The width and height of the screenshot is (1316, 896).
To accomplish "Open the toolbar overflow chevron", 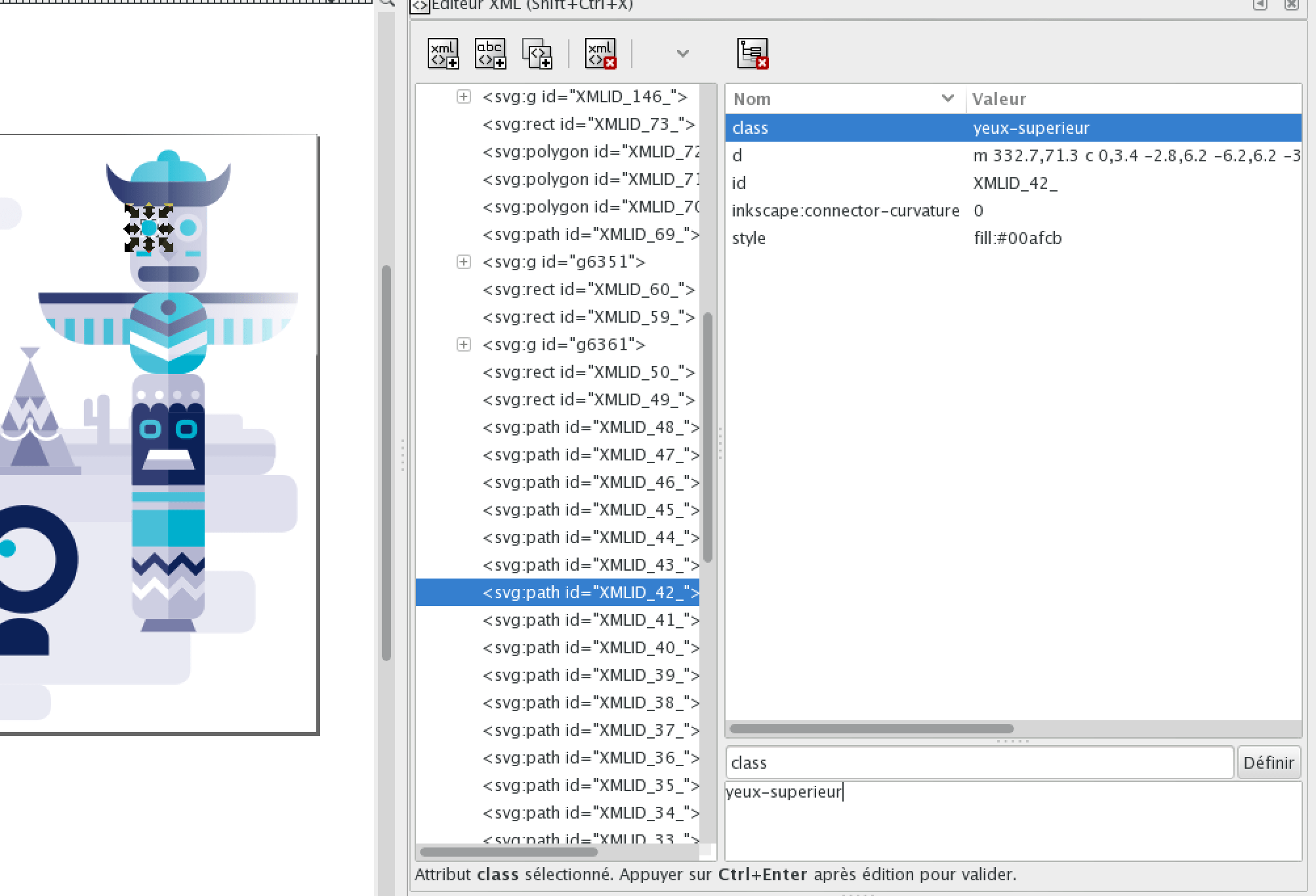I will click(682, 53).
